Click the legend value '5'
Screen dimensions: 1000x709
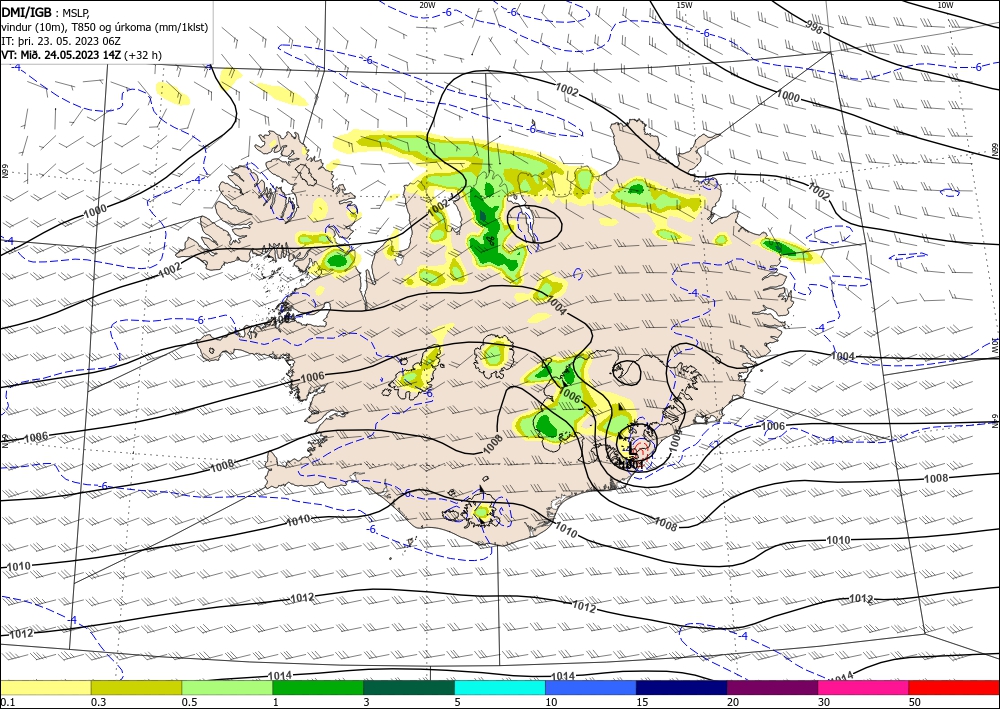(458, 702)
